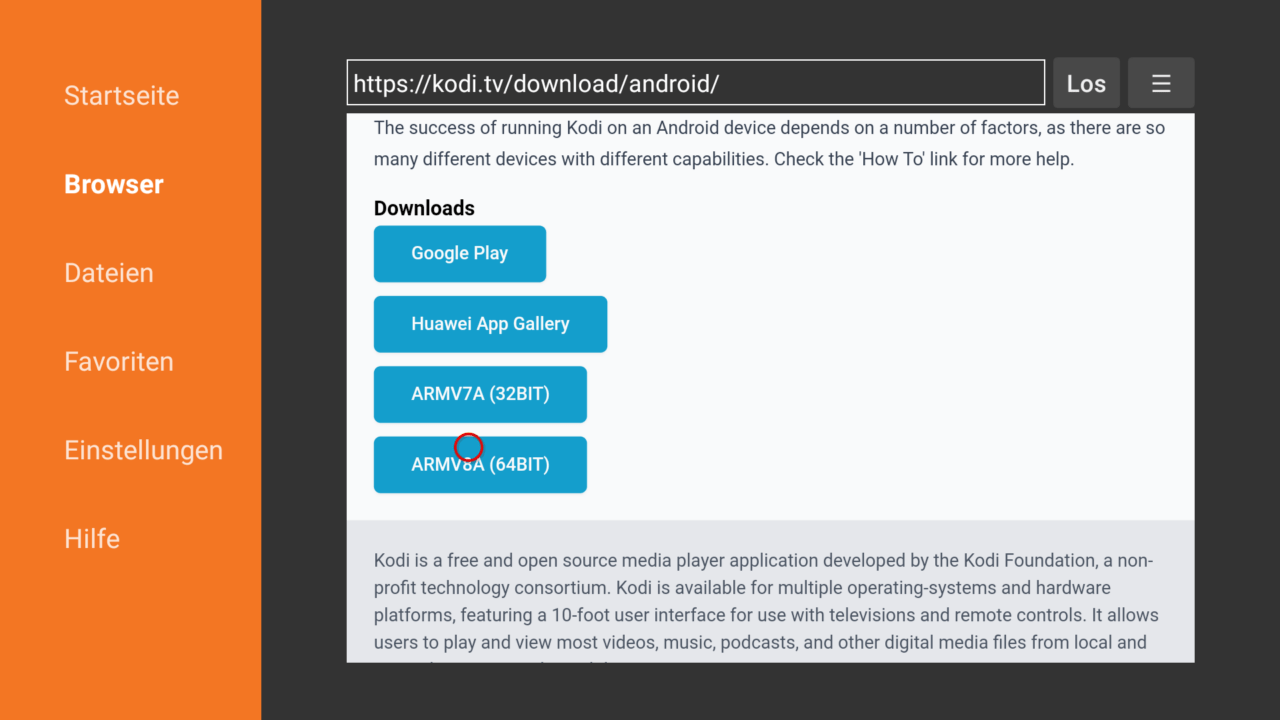This screenshot has height=720, width=1280.
Task: Focus the URL address field
Action: (695, 83)
